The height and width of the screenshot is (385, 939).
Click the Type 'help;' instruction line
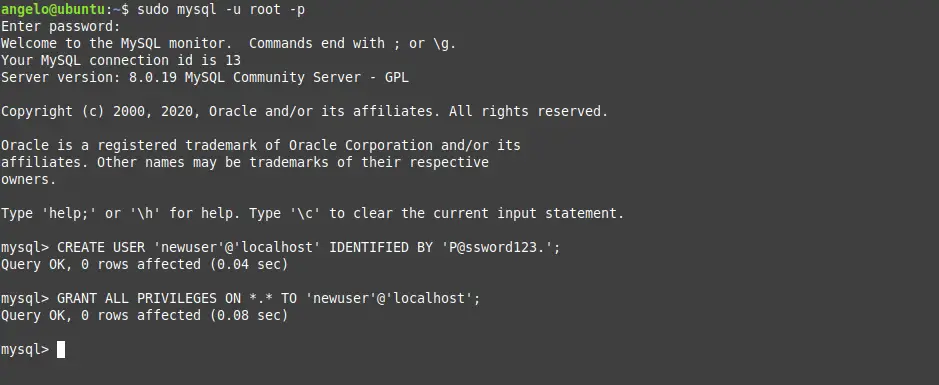312,213
